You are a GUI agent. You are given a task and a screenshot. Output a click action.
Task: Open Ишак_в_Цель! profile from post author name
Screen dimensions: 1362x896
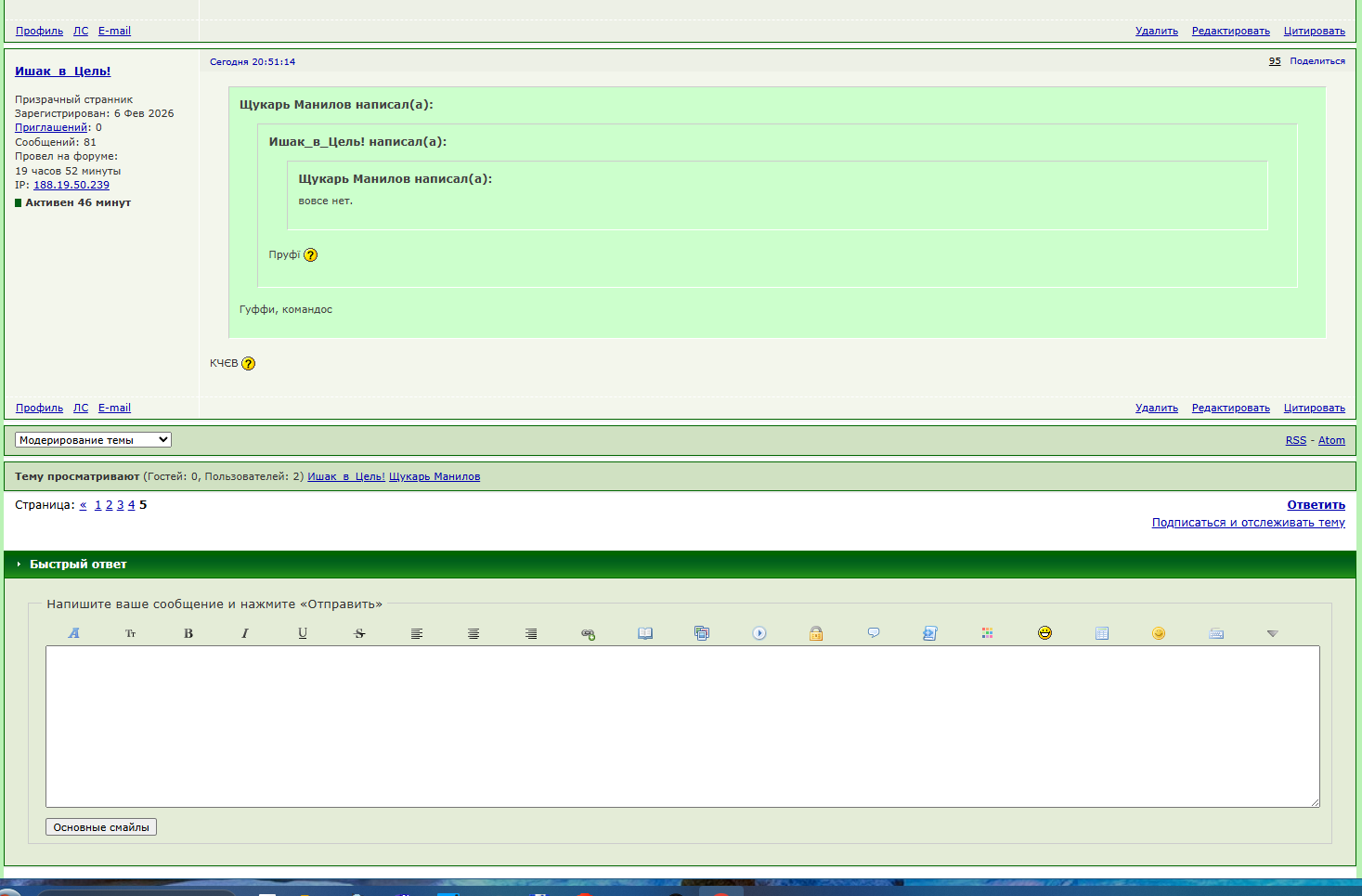(62, 71)
